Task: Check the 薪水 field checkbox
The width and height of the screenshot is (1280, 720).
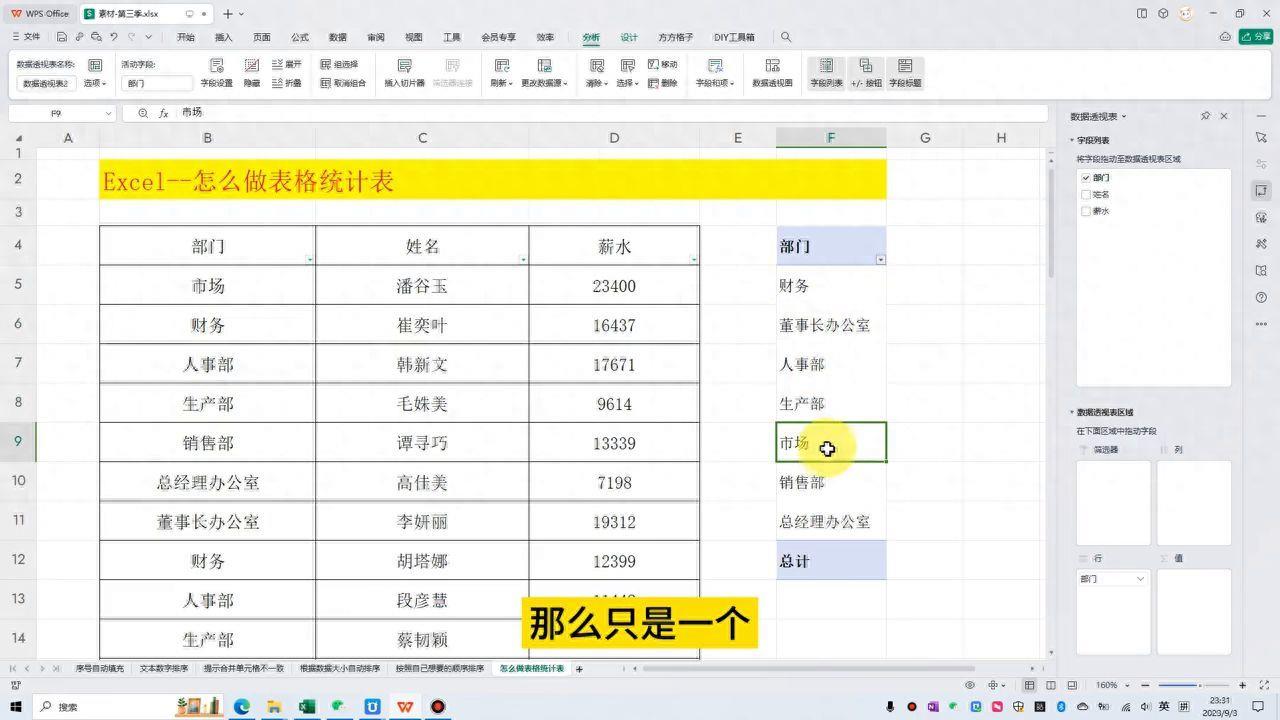Action: 1086,211
